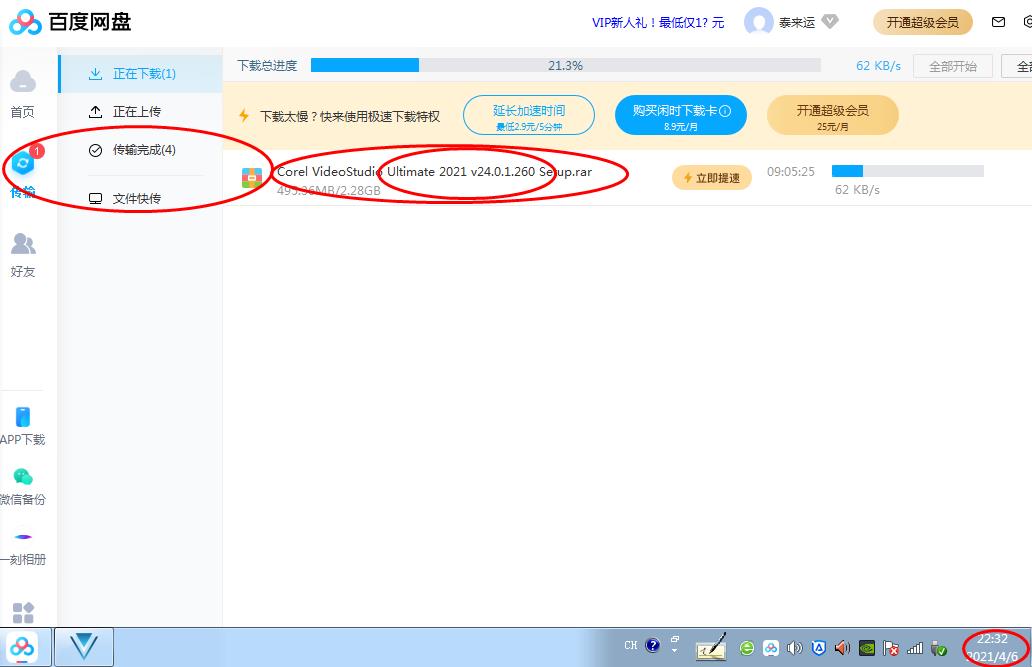This screenshot has height=667, width=1032.
Task: Click the remaining time 09:05:25
Action: [790, 172]
